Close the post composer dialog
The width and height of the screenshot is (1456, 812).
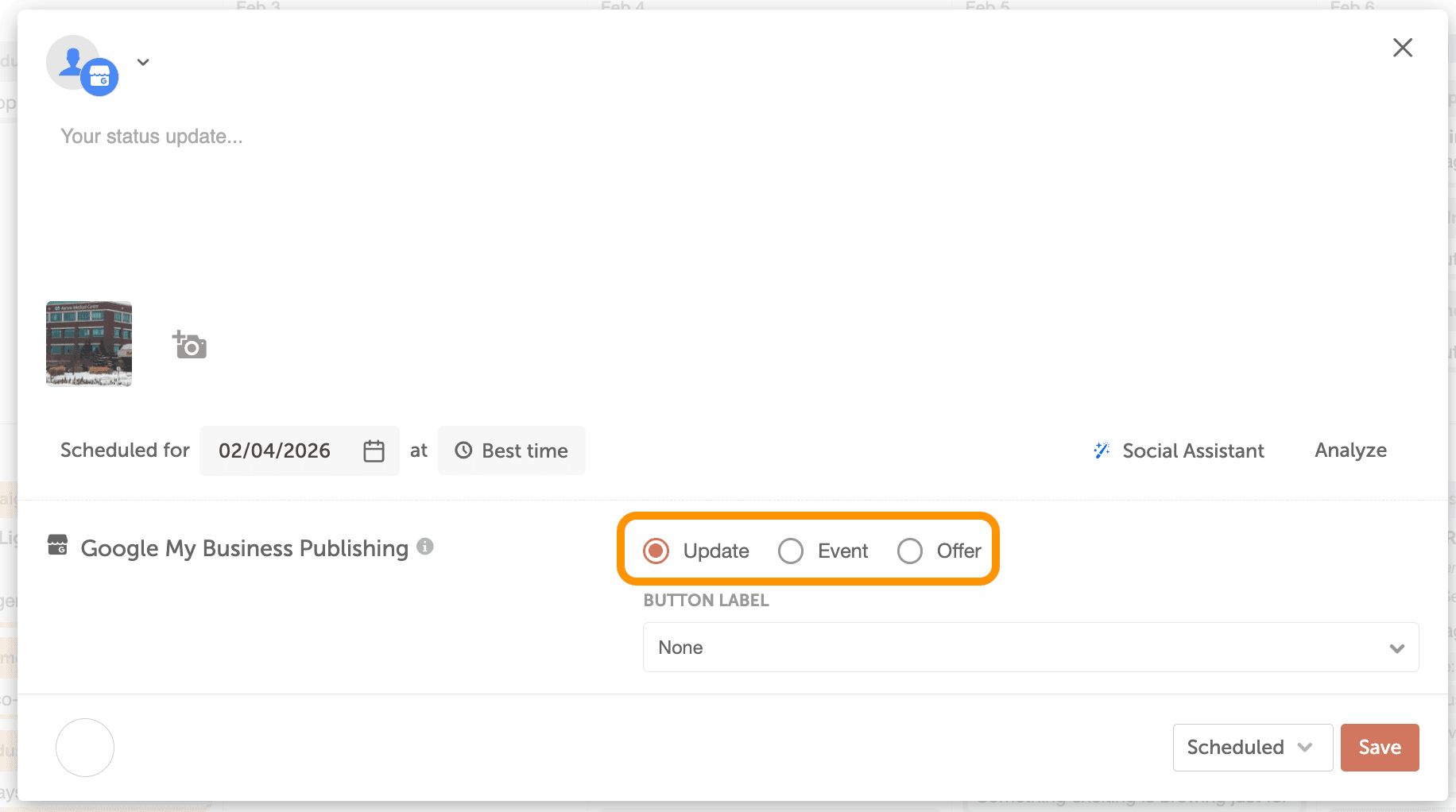[x=1403, y=48]
